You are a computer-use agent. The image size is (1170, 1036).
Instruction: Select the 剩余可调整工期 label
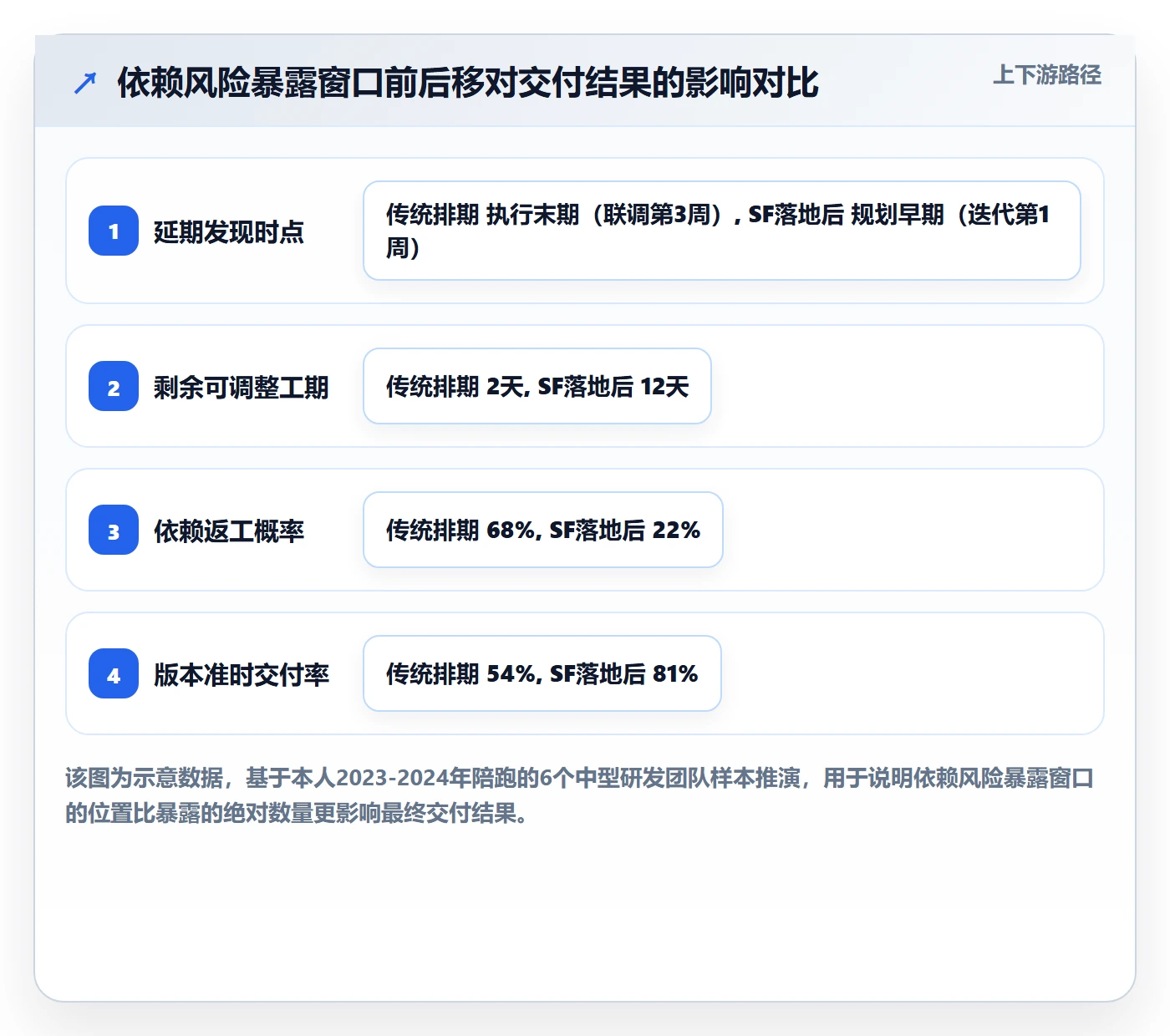click(x=242, y=387)
